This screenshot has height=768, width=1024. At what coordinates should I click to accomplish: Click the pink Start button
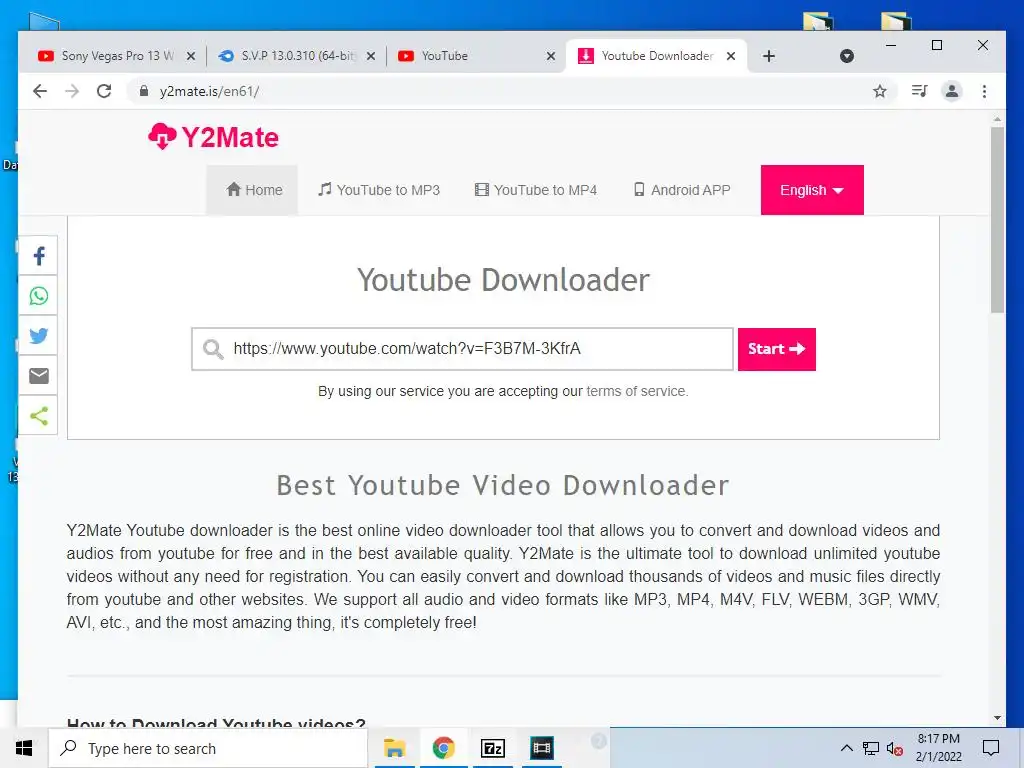776,349
